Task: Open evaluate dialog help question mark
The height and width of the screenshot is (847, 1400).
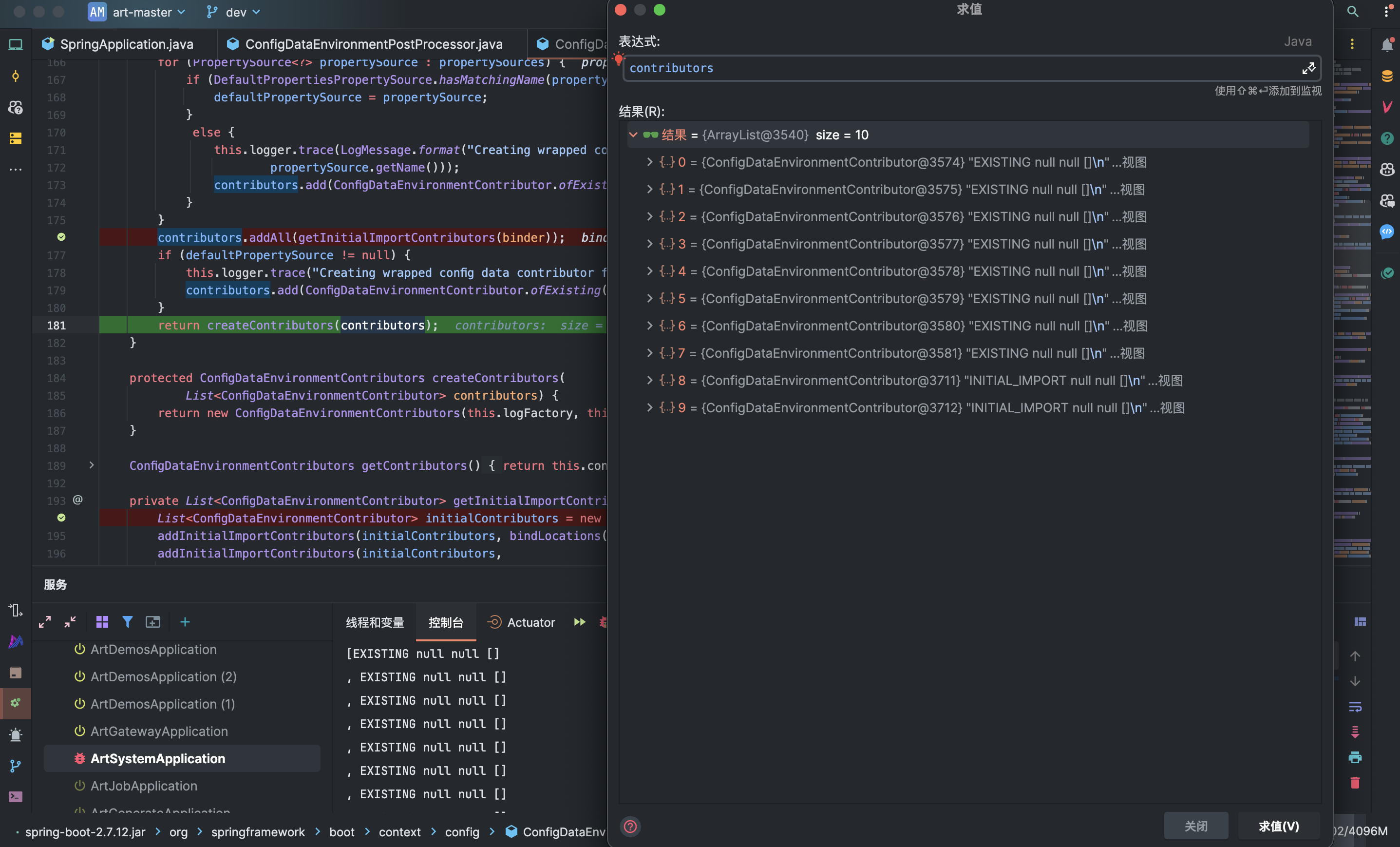Action: point(630,826)
